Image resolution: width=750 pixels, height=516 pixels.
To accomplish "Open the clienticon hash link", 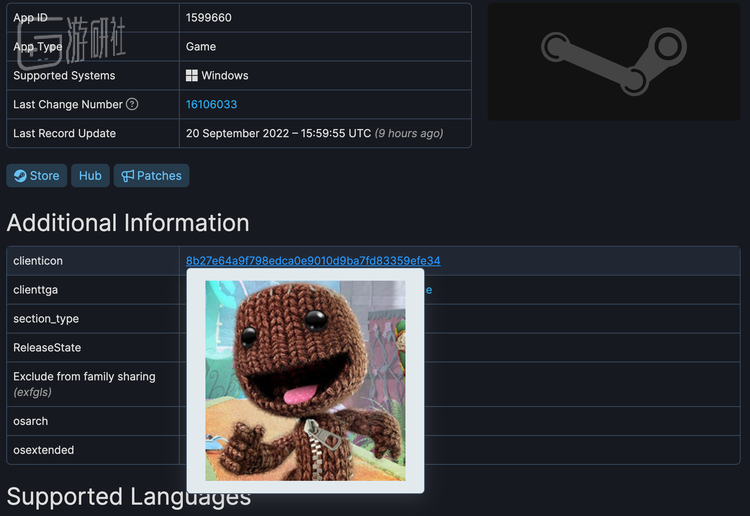I will (x=313, y=261).
